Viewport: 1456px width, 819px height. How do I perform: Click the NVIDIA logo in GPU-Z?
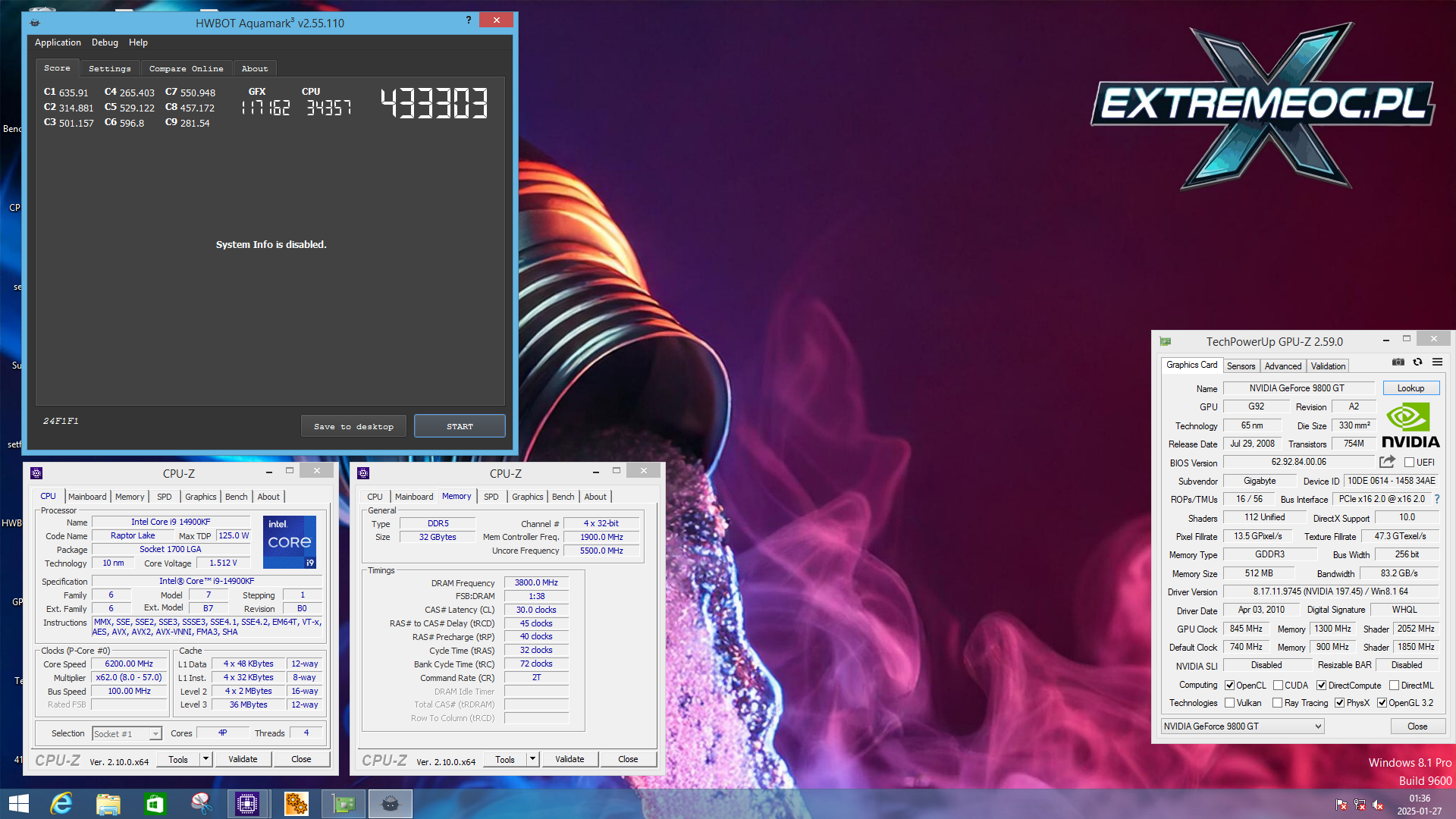point(1410,425)
